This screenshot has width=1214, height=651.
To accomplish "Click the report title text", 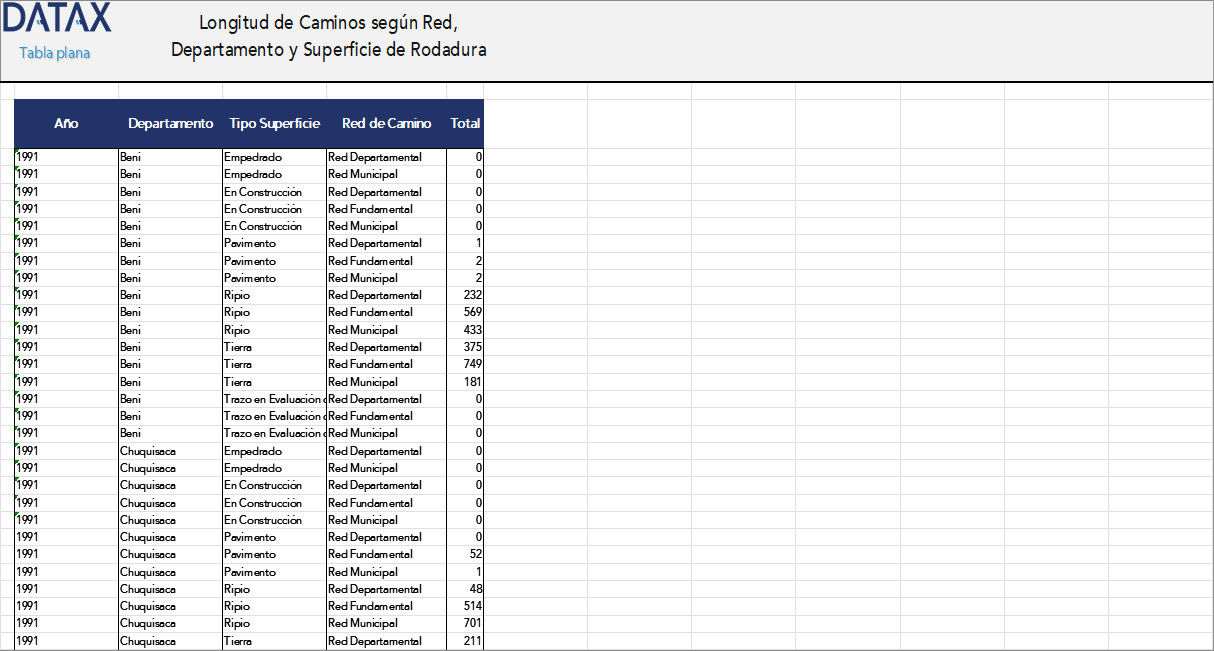I will click(x=328, y=37).
